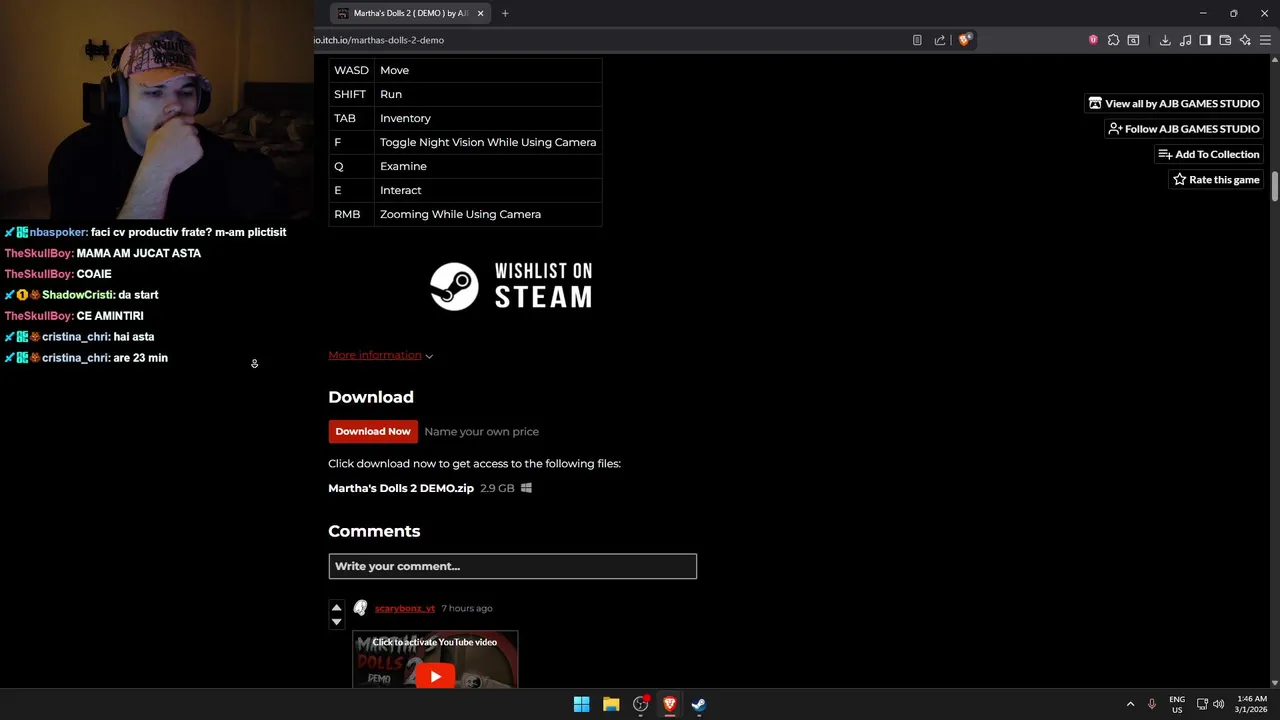Select the Martha's Dolls 2 DEMO tab
1280x720 pixels.
click(411, 13)
